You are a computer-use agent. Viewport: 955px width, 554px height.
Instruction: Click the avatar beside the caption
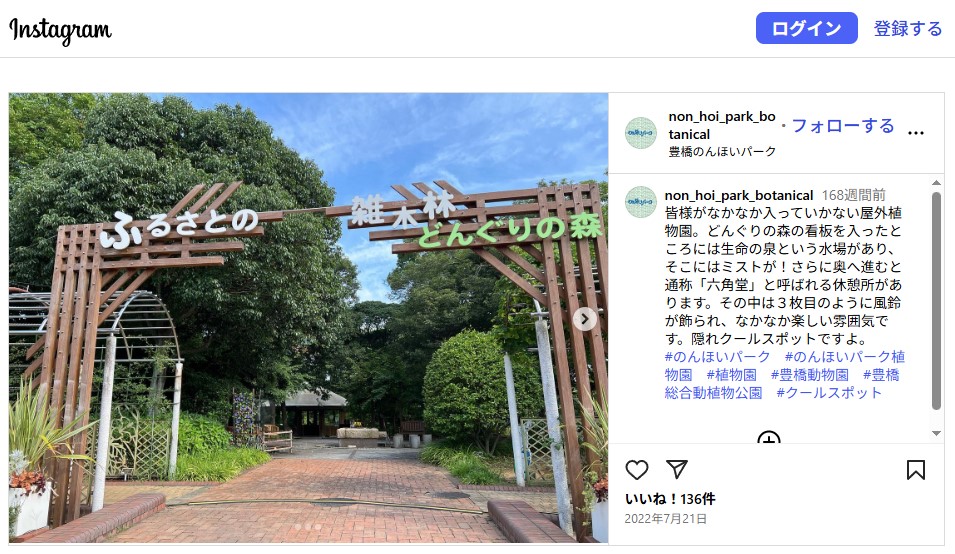(641, 202)
